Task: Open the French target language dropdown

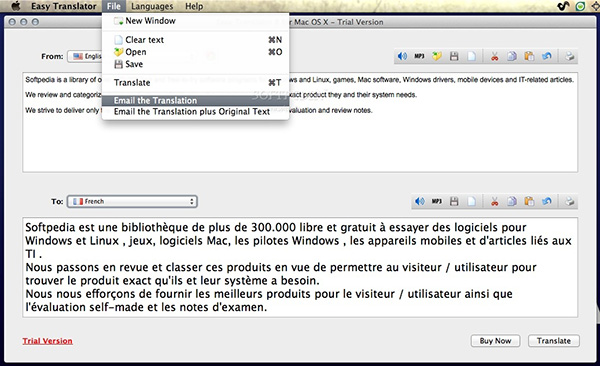Action: click(132, 201)
